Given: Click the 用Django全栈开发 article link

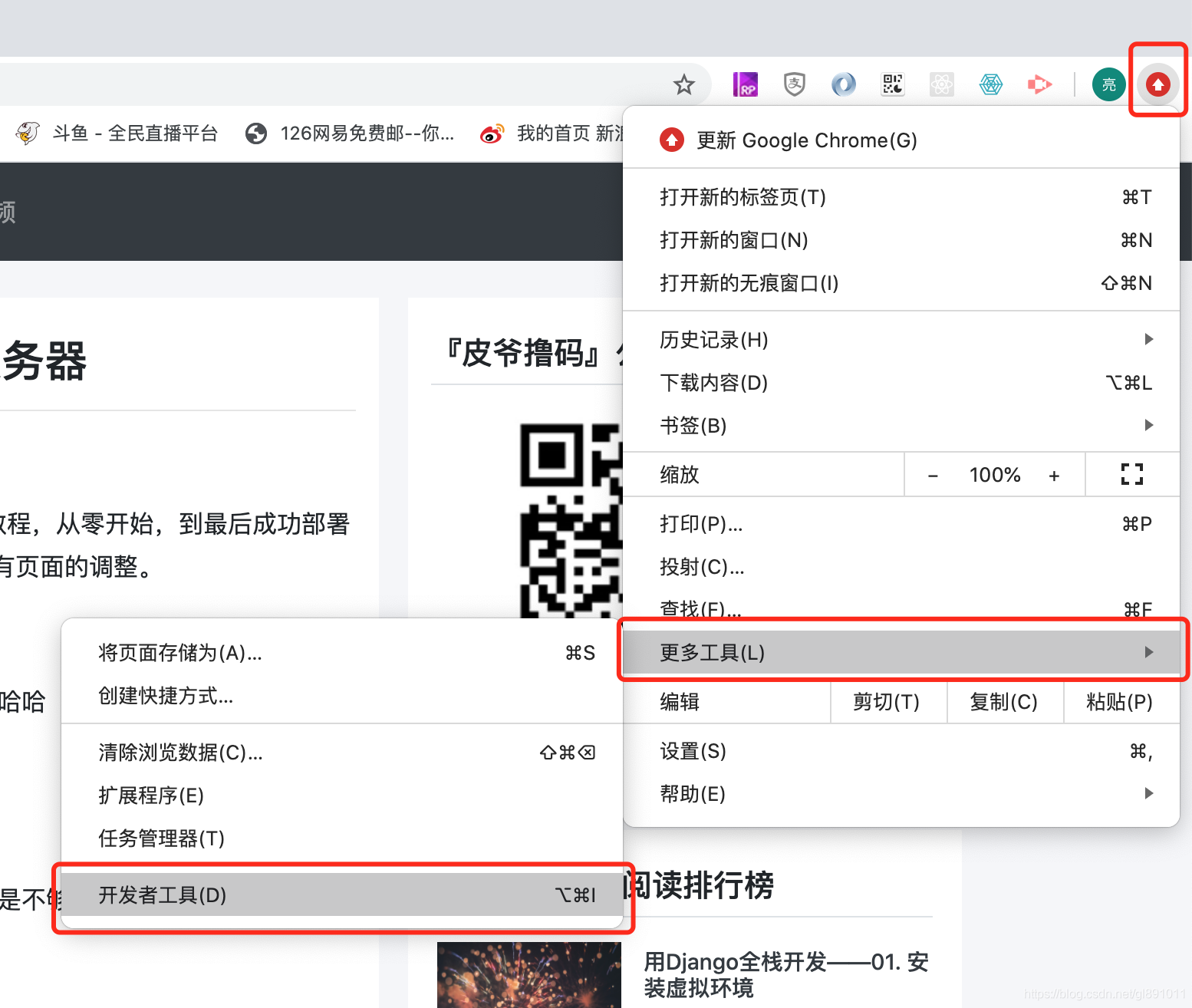Looking at the screenshot, I should tap(785, 975).
